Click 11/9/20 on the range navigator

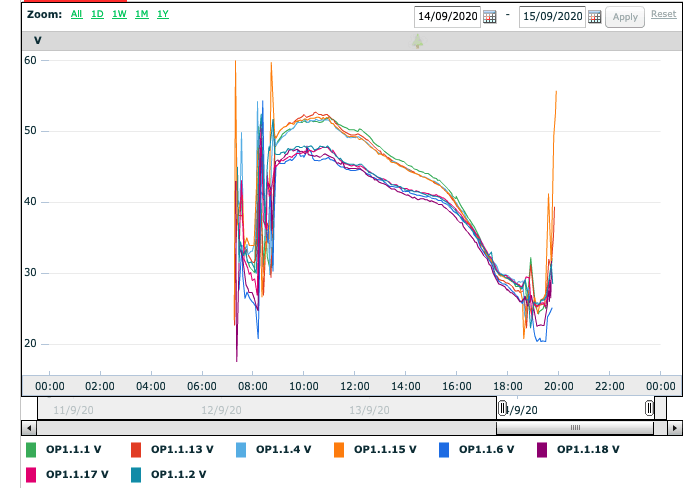click(x=73, y=410)
